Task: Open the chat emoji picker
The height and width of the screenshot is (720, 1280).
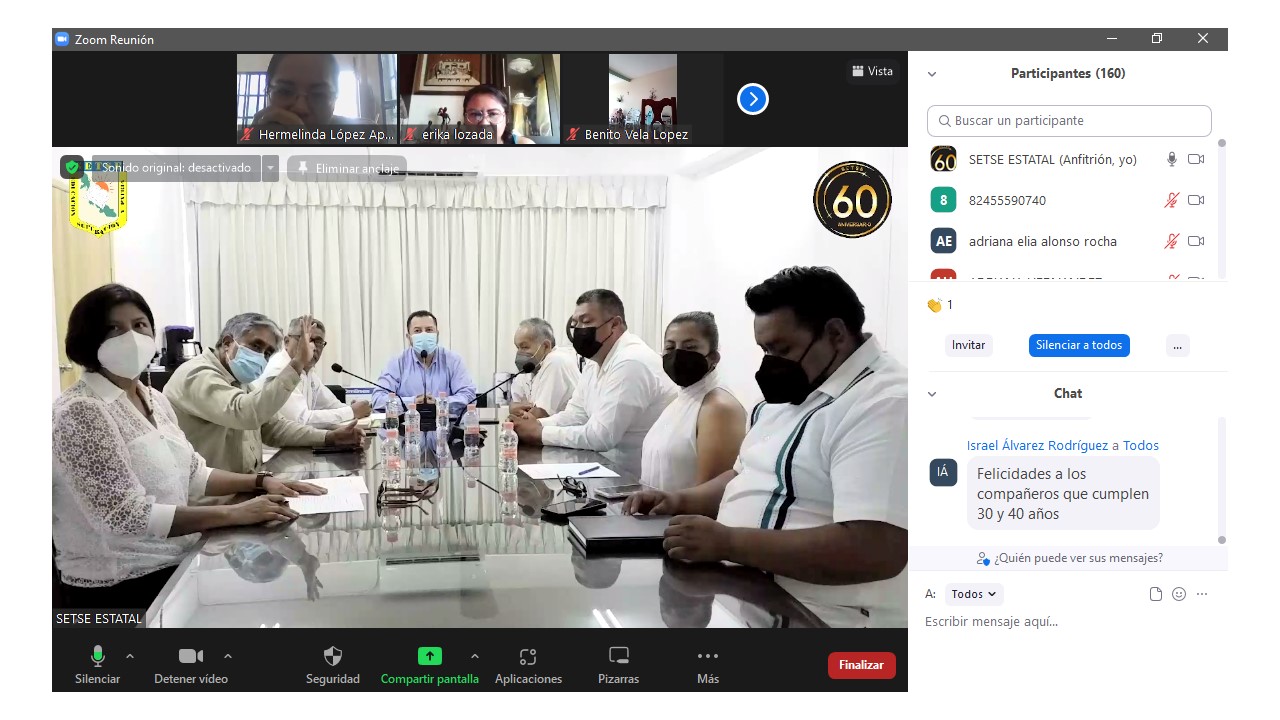Action: pos(1179,594)
